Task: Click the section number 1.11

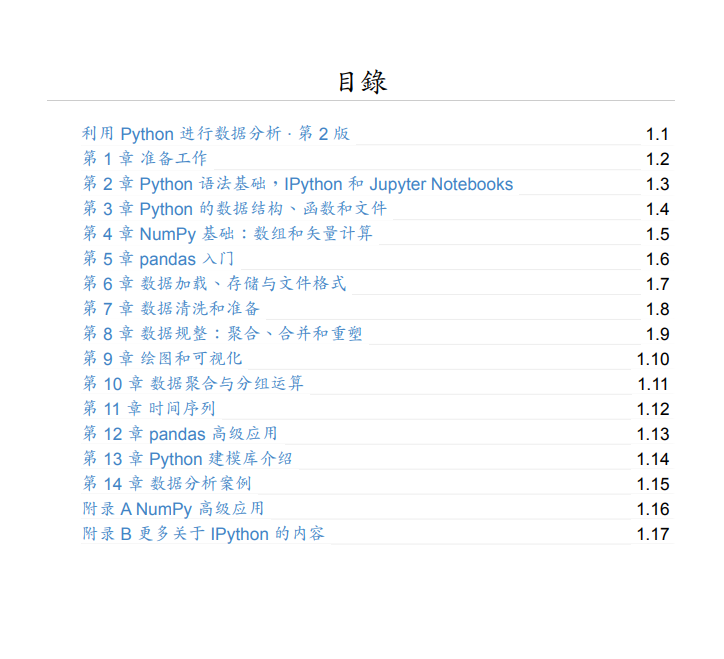Action: click(653, 384)
